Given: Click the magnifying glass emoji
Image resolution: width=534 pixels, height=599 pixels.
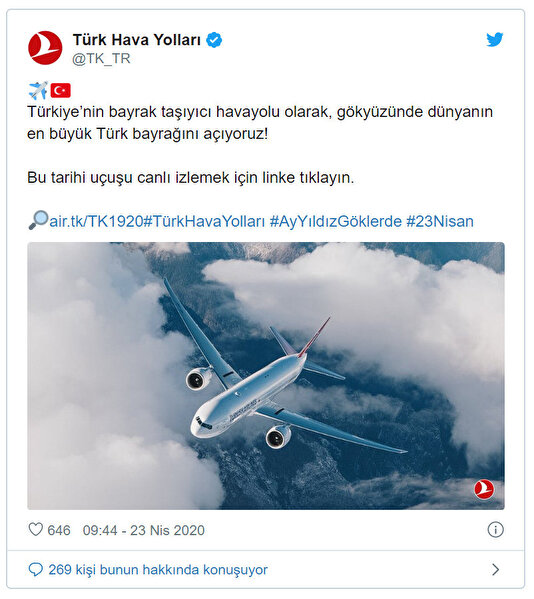Looking at the screenshot, I should pos(38,220).
